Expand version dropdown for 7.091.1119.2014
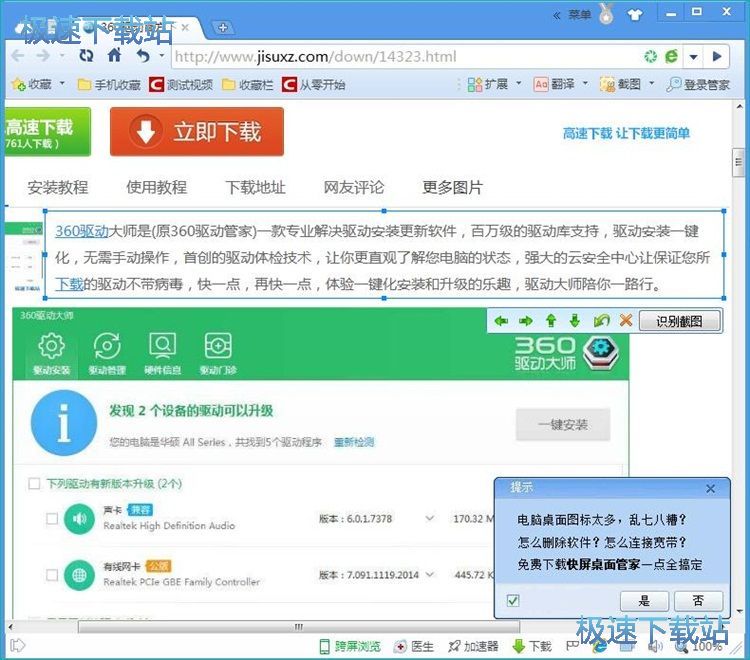 coord(430,574)
